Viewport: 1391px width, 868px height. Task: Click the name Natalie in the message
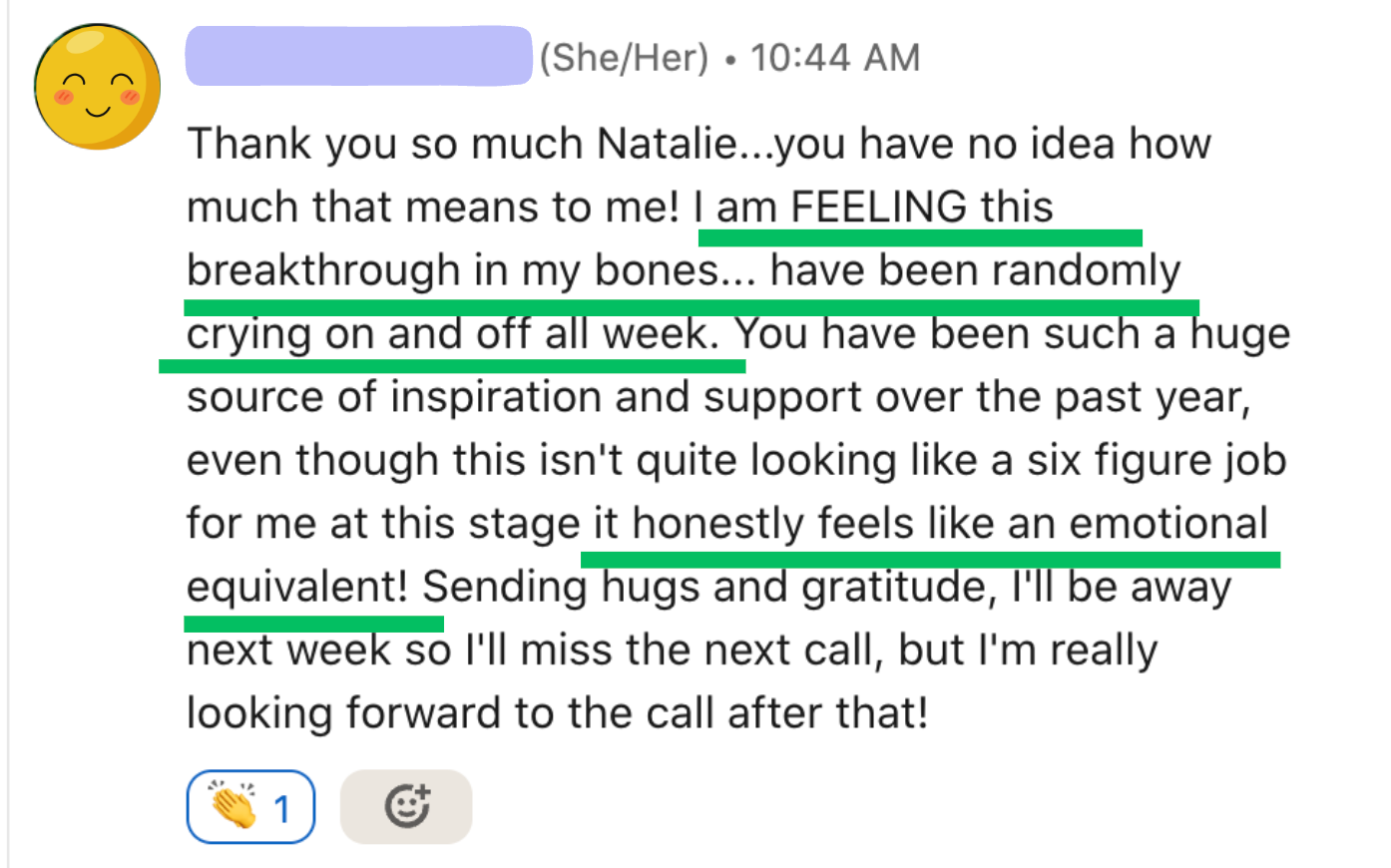coord(666,144)
